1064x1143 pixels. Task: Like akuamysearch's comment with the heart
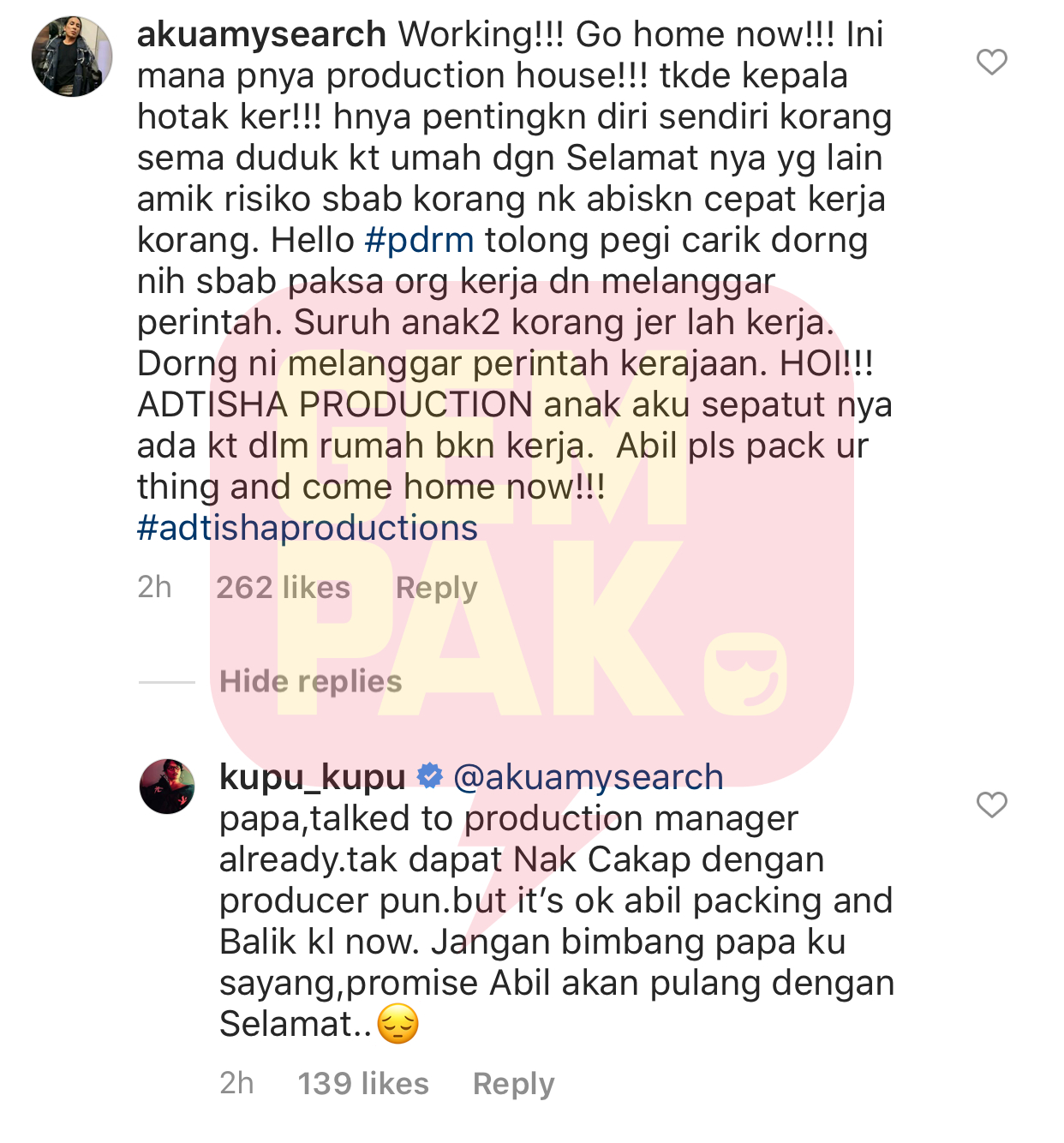(x=992, y=62)
